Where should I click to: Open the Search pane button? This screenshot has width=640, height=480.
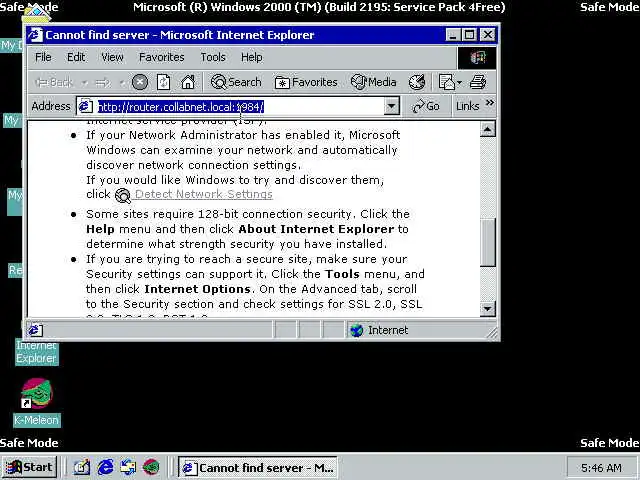tap(236, 82)
